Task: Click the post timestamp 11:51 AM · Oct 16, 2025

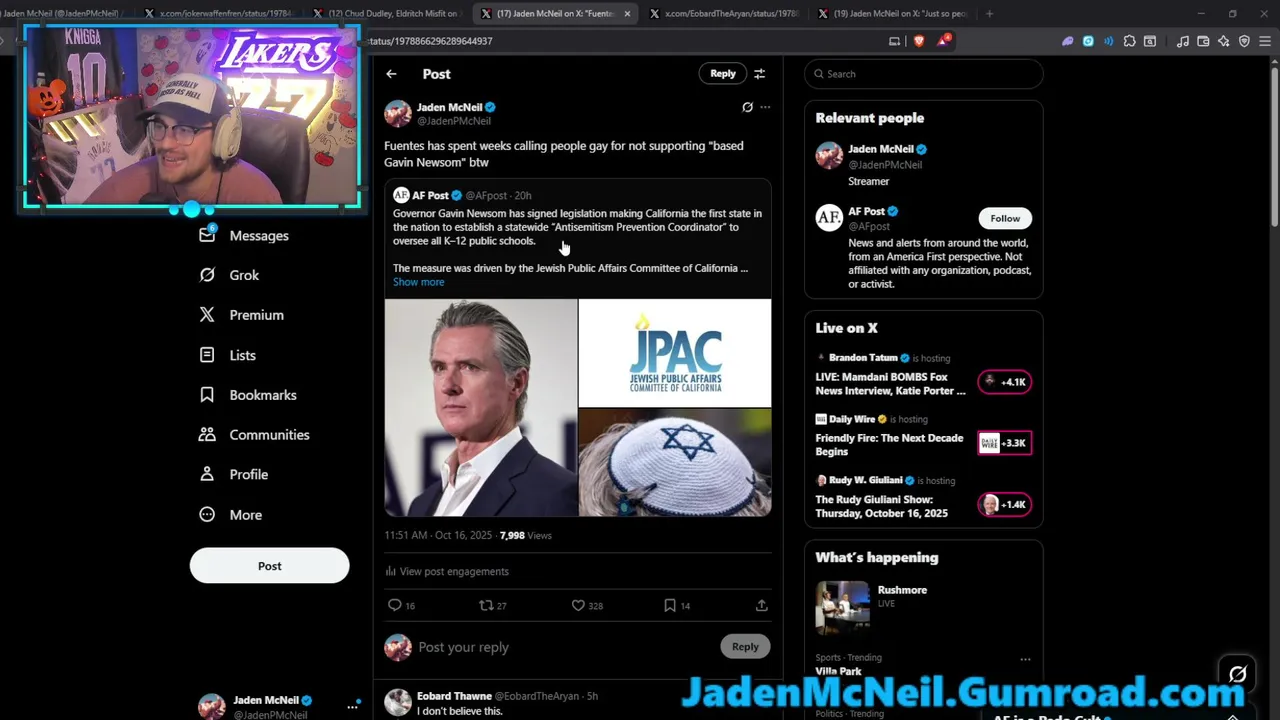Action: (438, 536)
